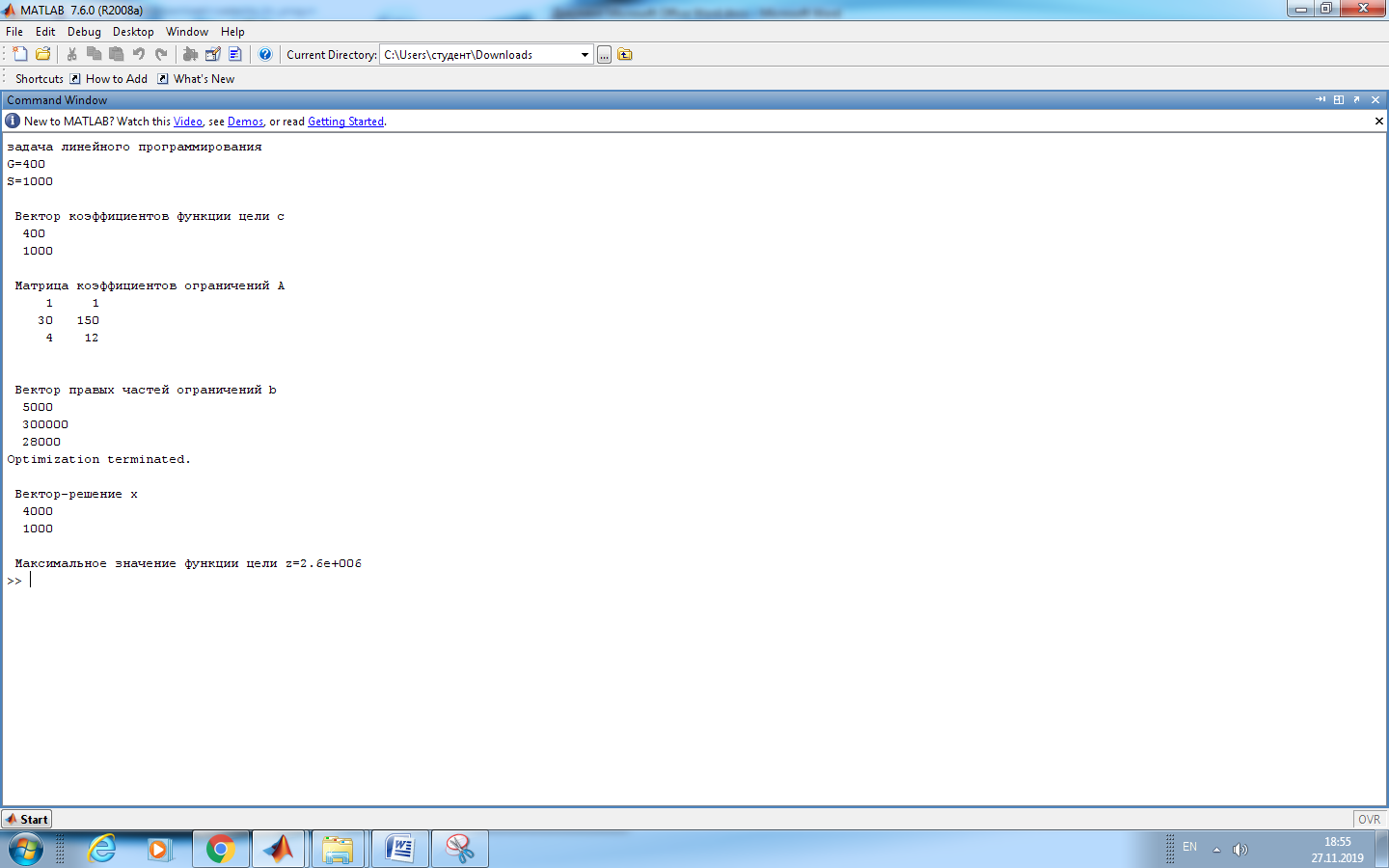Viewport: 1389px width, 868px height.
Task: Click the How to Add shortcut
Action: 109,79
